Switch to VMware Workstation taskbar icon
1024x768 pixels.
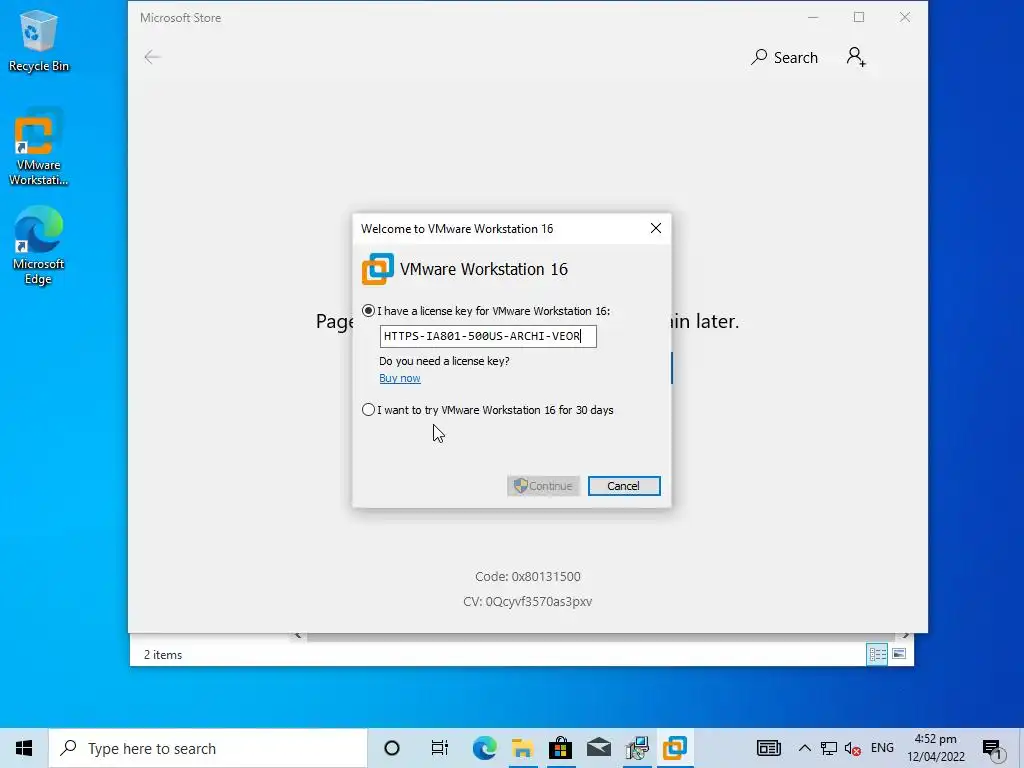pos(675,748)
